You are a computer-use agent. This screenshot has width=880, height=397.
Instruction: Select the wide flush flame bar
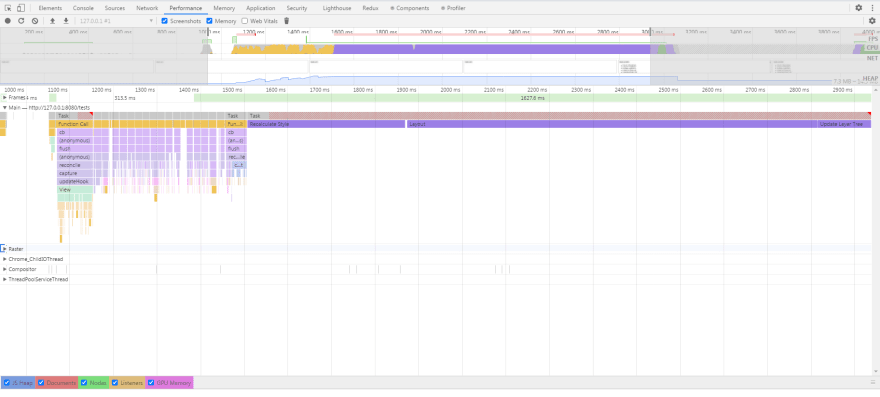click(75, 149)
